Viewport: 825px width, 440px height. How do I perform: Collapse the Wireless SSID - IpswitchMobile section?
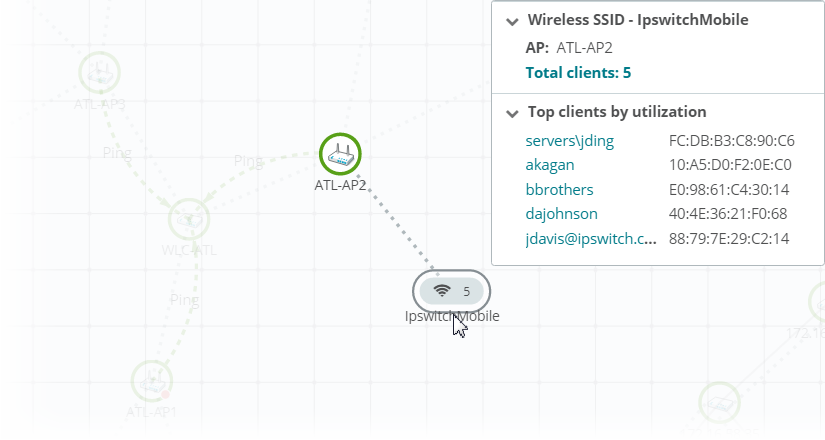point(512,20)
